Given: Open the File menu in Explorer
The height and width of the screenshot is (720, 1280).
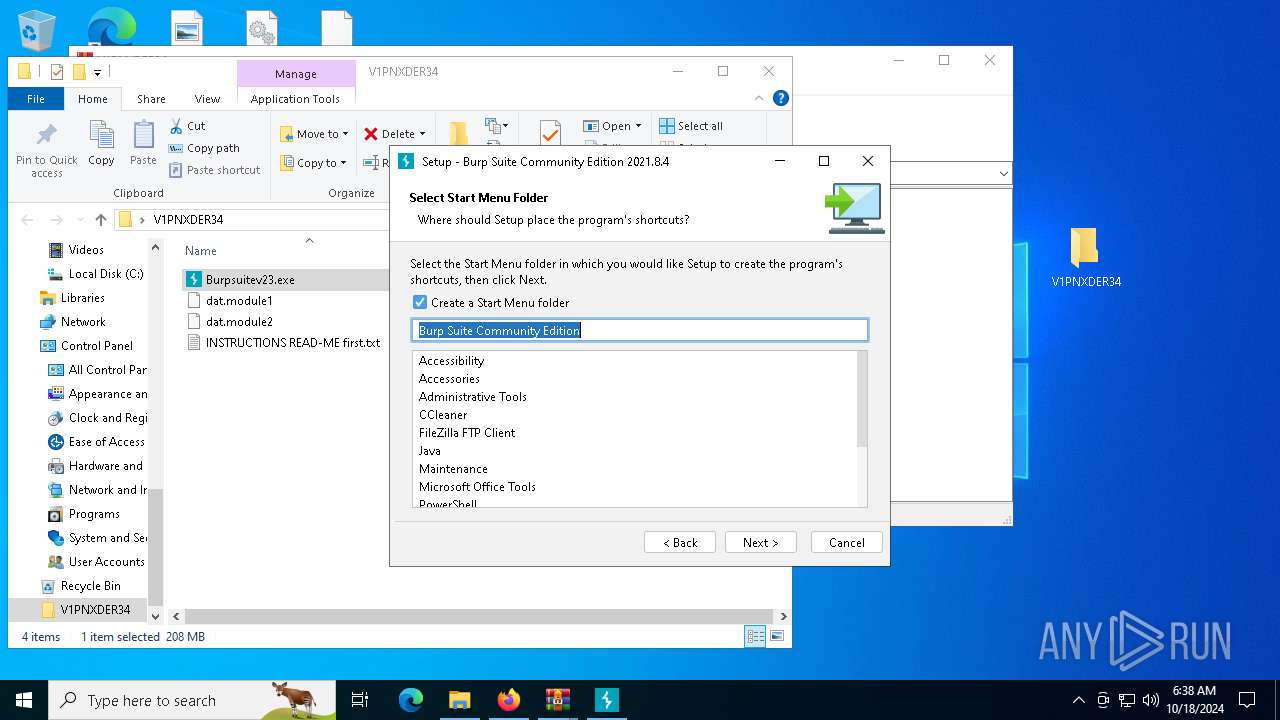Looking at the screenshot, I should [36, 99].
